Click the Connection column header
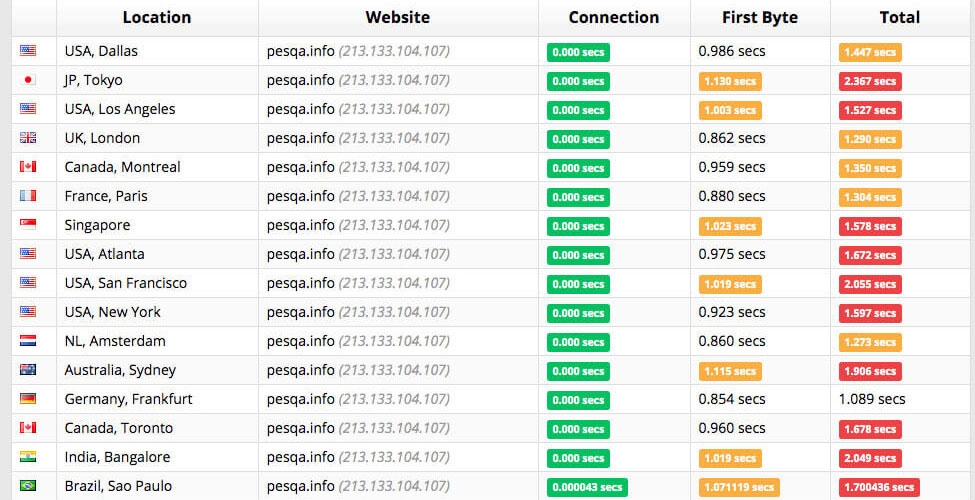The image size is (975, 500). point(614,17)
